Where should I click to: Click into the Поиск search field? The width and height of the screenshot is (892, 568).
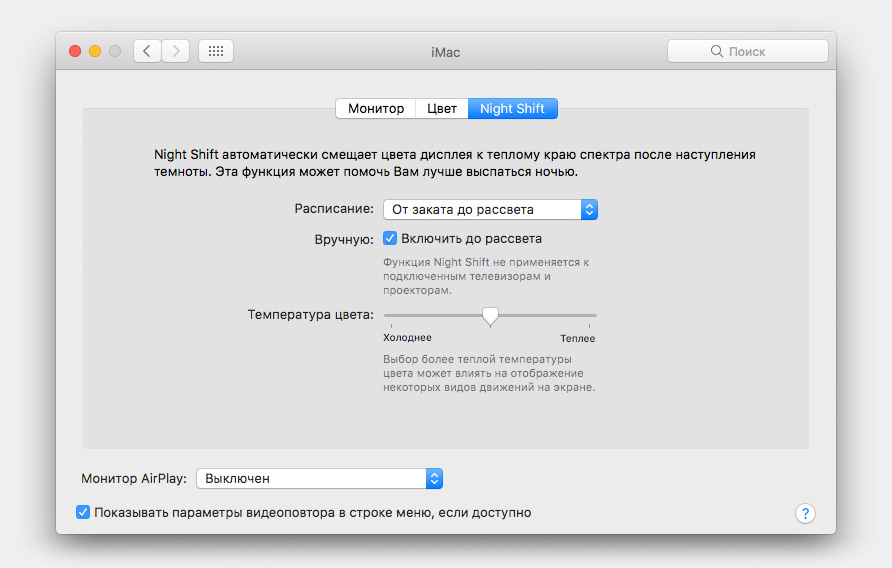pos(748,51)
